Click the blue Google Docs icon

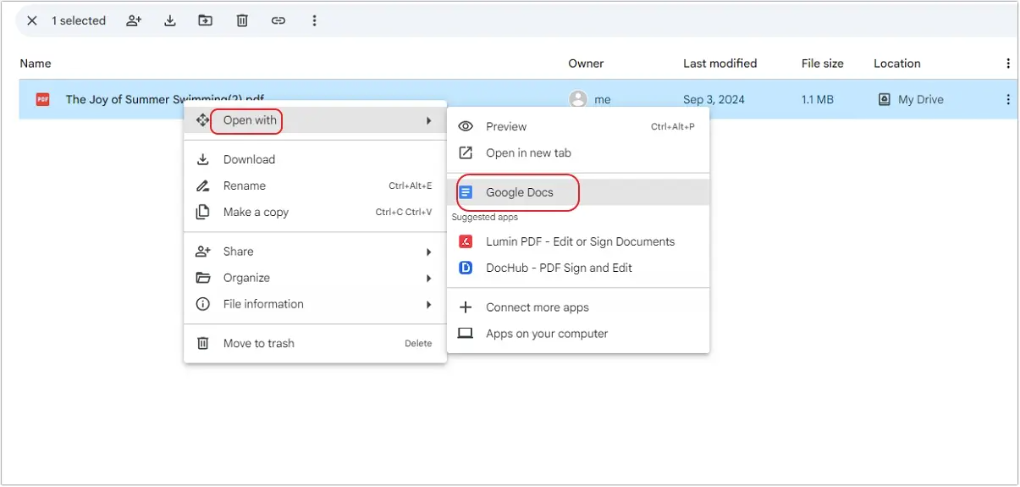465,192
